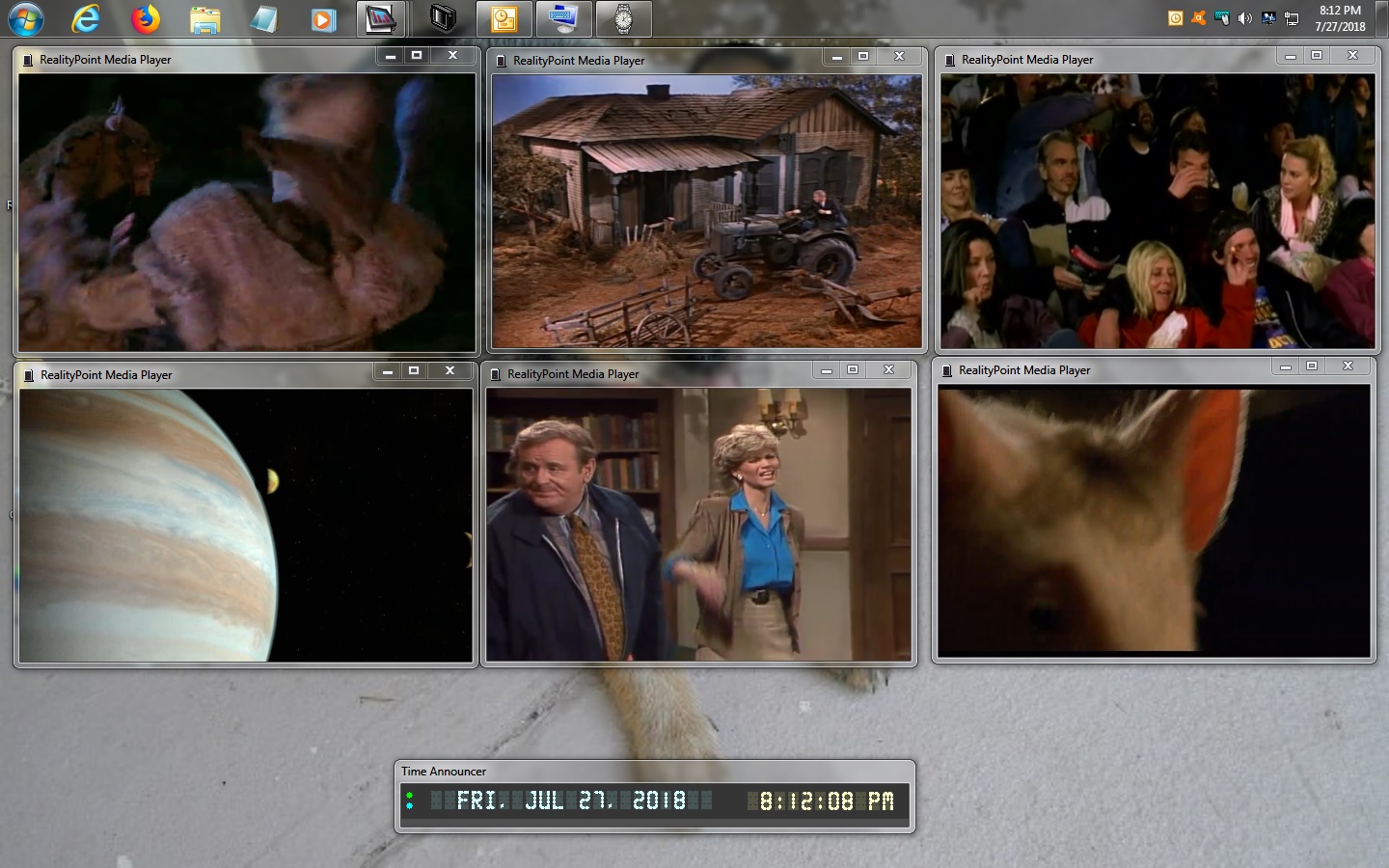
Task: Click the display monitor tray icon
Action: click(x=1268, y=18)
